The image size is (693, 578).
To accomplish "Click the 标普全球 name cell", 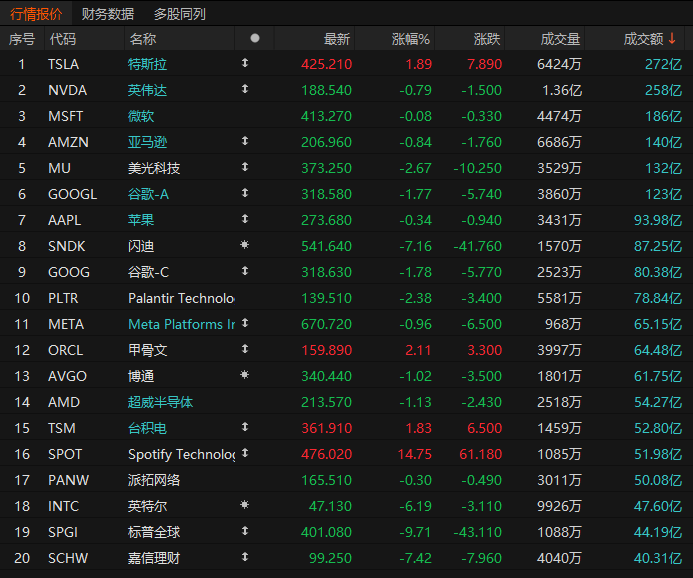I will pyautogui.click(x=154, y=532).
